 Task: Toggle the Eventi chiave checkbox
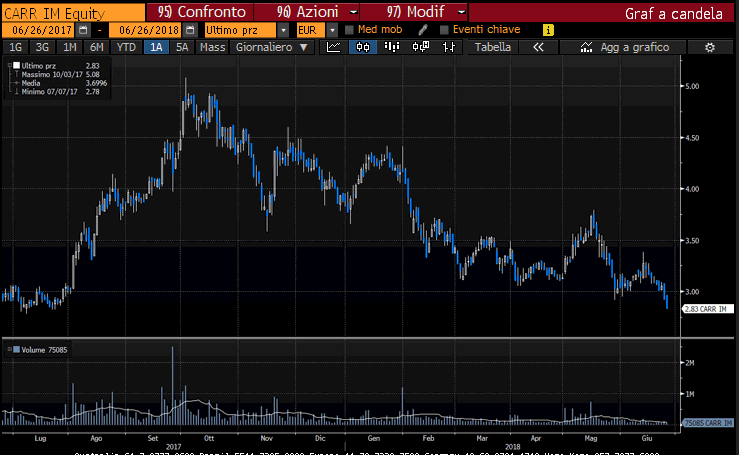click(444, 30)
